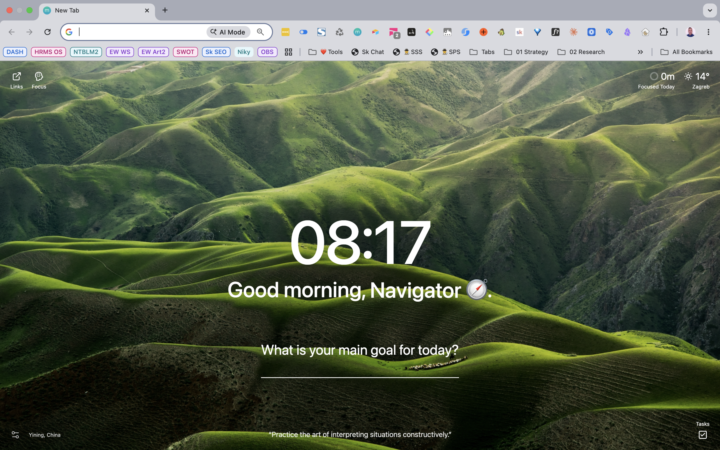
Task: Open the DASH bookmark
Action: (15, 52)
